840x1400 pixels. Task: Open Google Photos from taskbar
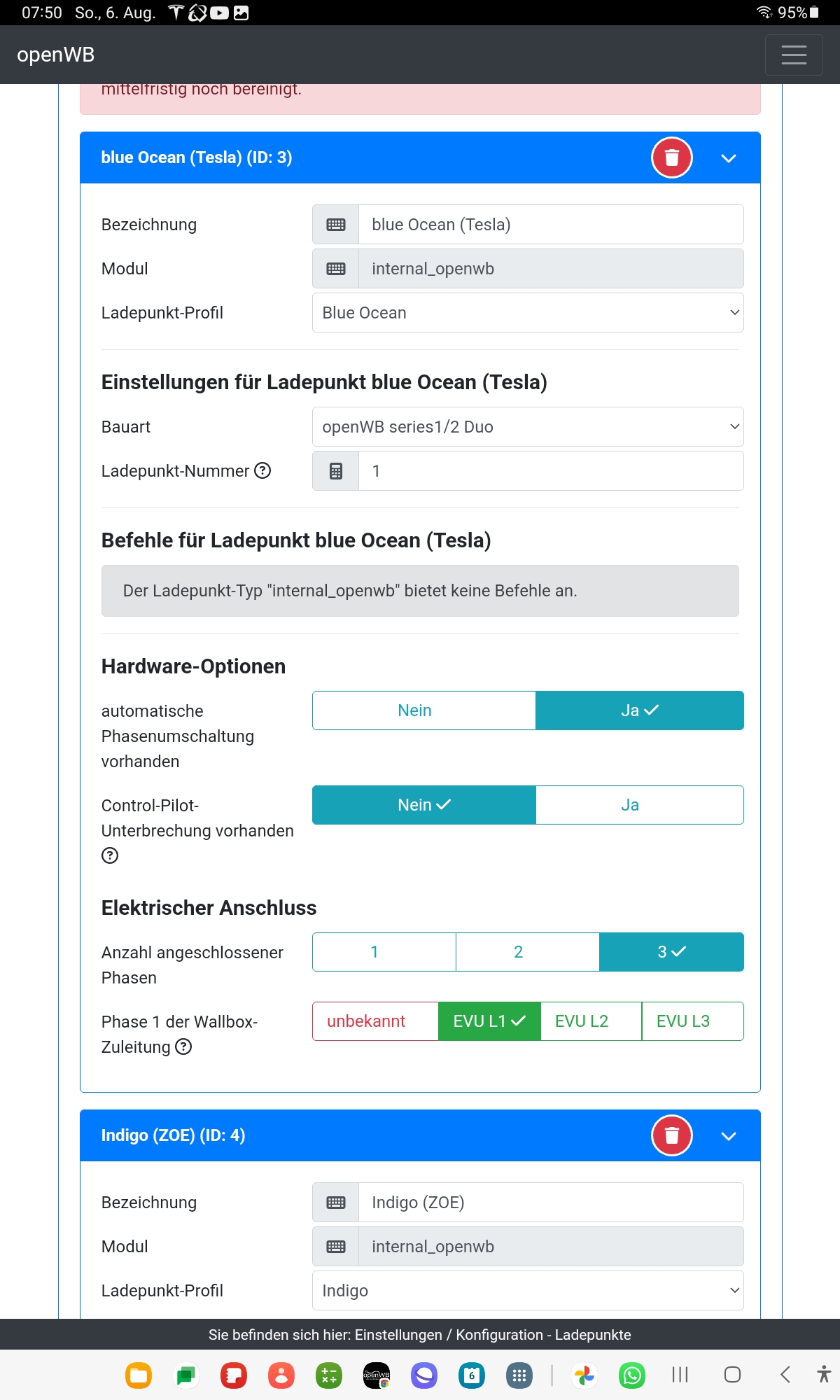pyautogui.click(x=584, y=1375)
